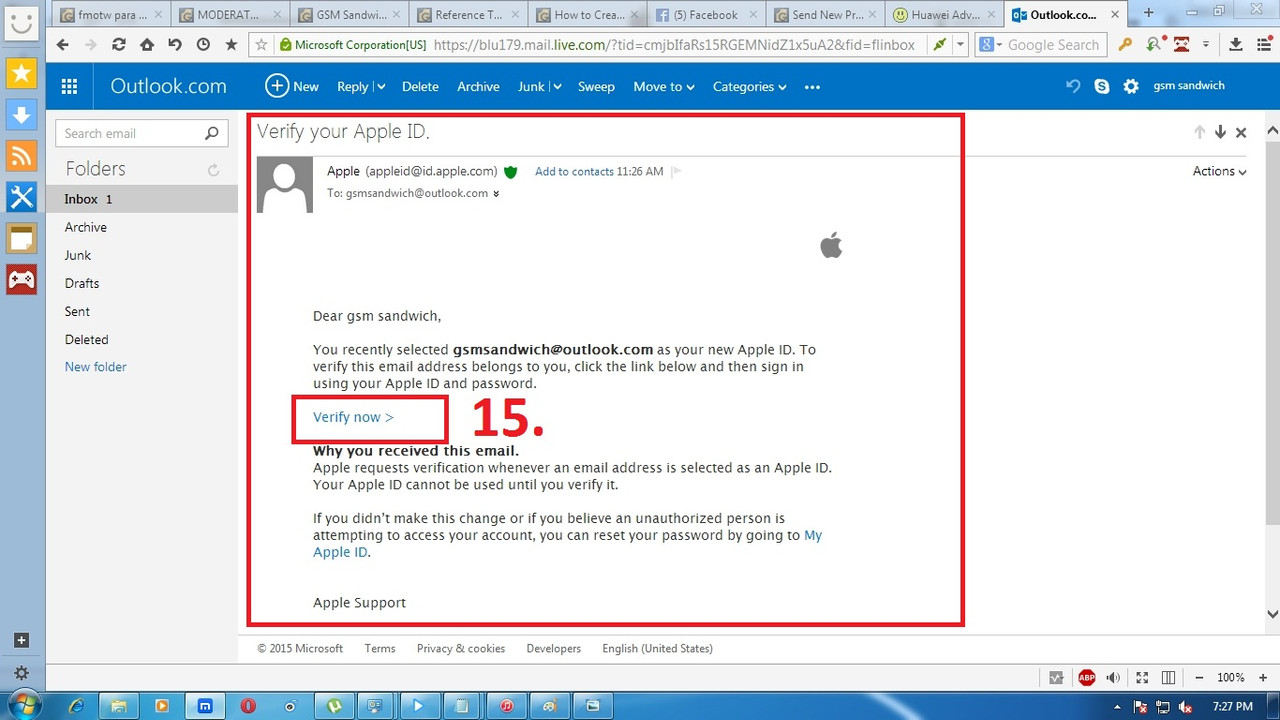The image size is (1280, 720).
Task: Open the Move to dropdown
Action: pos(664,87)
